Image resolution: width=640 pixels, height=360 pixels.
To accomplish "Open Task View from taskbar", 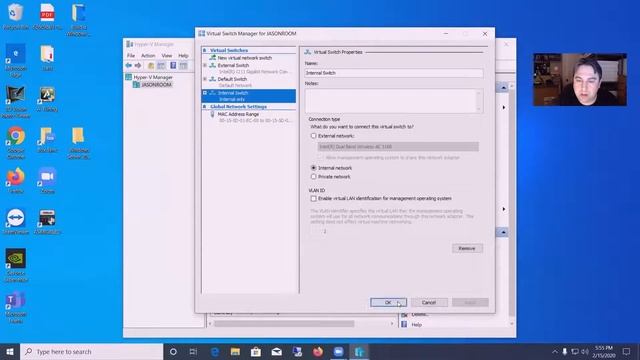I will point(193,351).
